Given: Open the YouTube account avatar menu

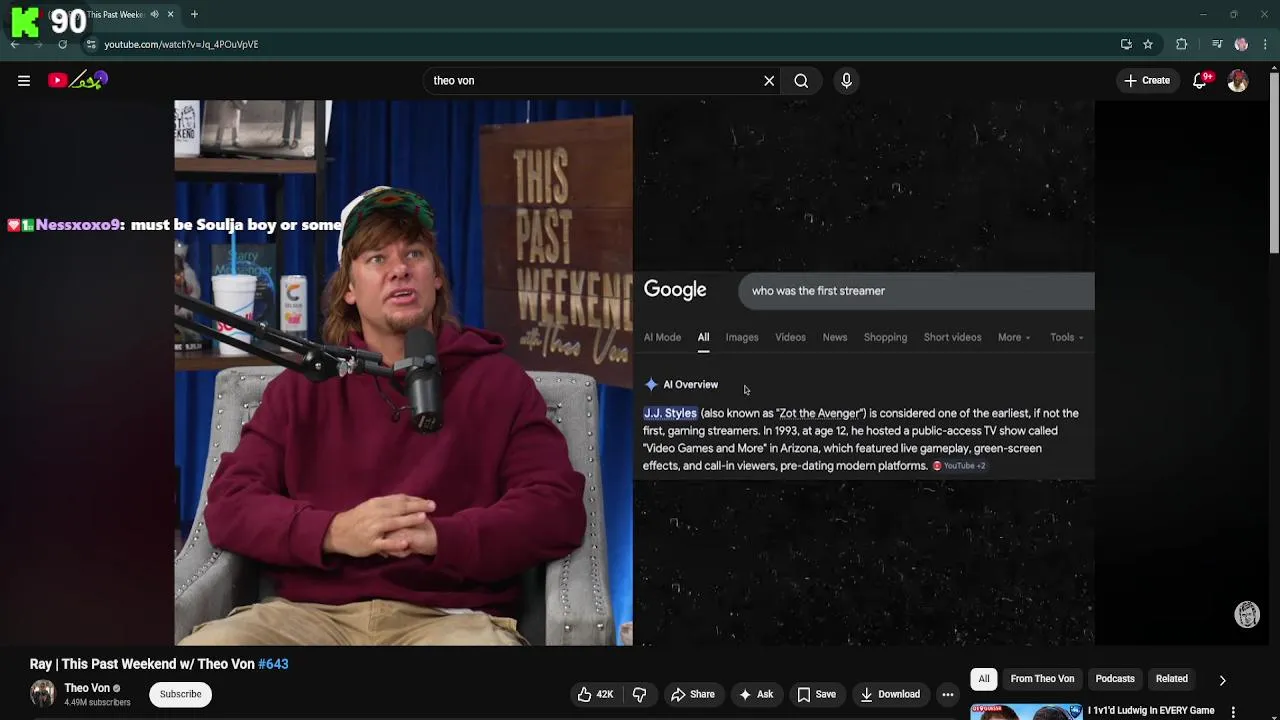Looking at the screenshot, I should point(1238,81).
